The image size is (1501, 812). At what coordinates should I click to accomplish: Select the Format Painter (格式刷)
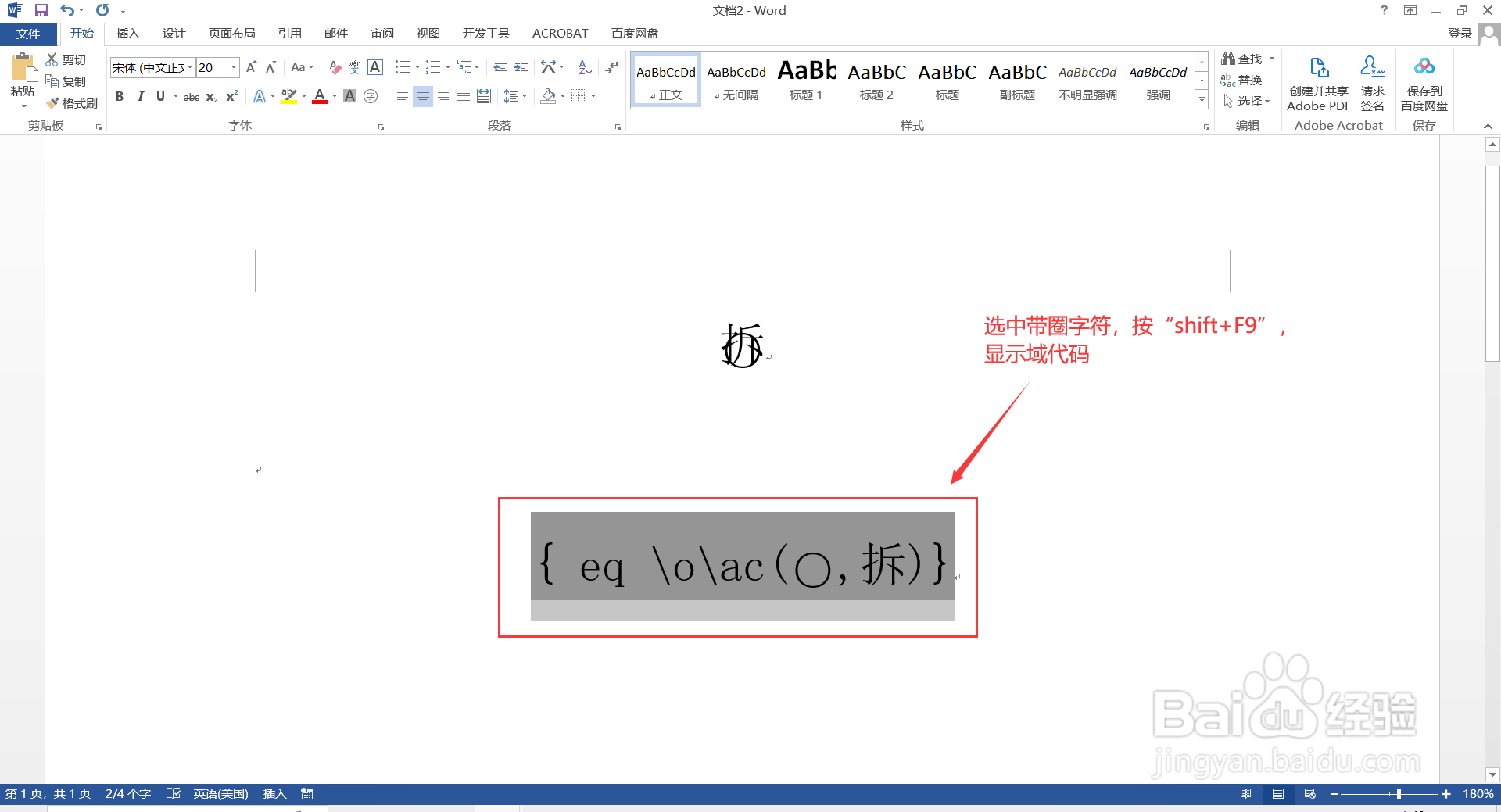click(72, 103)
